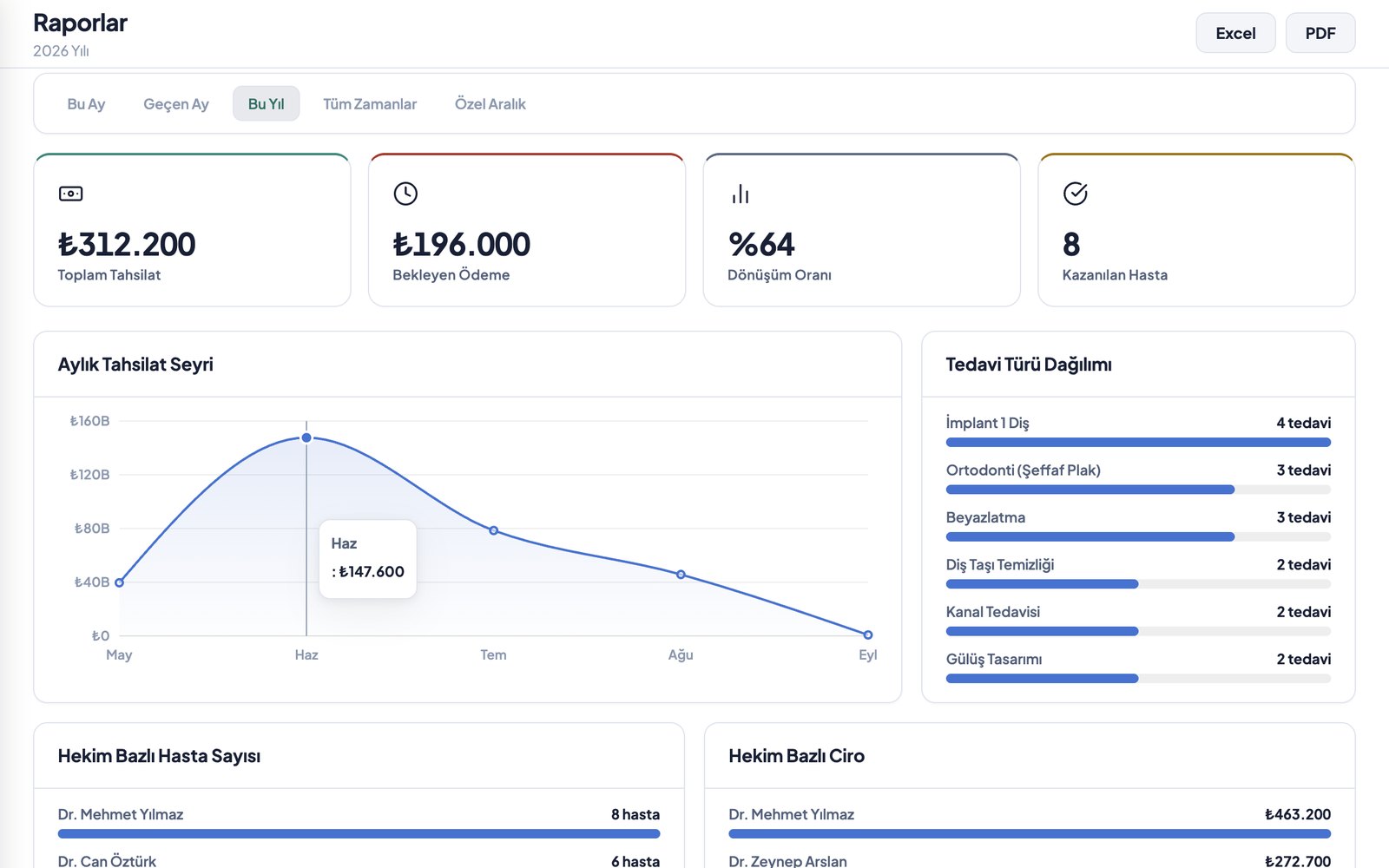Screen dimensions: 1389x868
Task: Switch to the Bu Ay period tab
Action: tap(86, 103)
